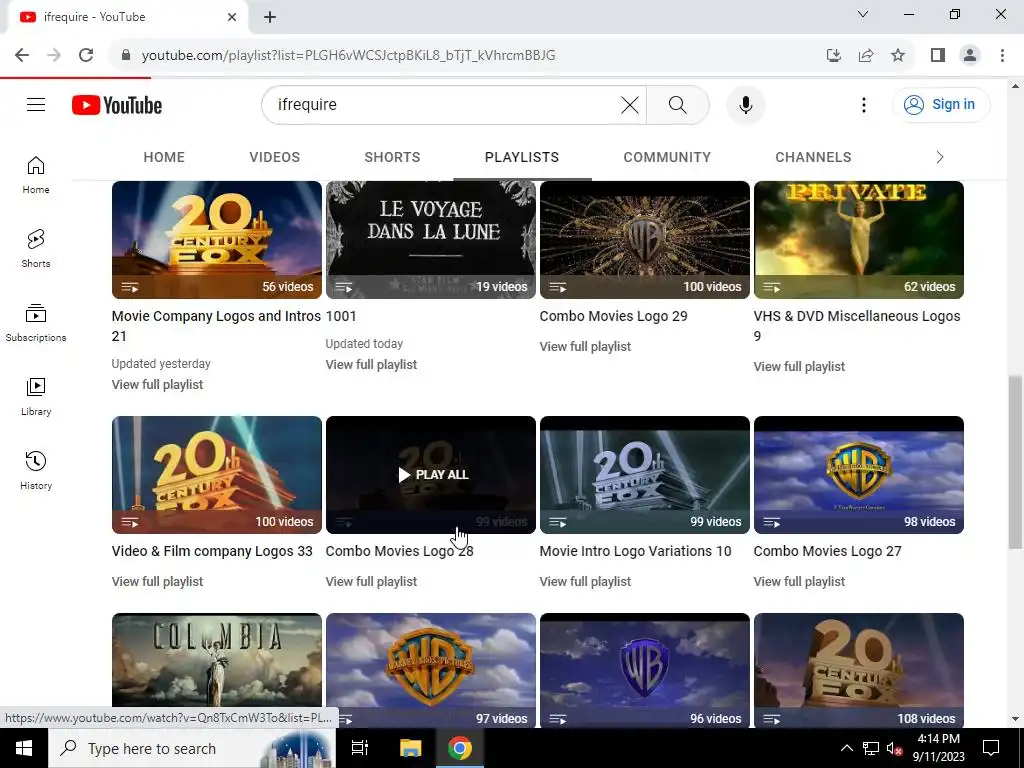
Task: Open Video & Film company Logos 33 thumbnail
Action: point(217,475)
